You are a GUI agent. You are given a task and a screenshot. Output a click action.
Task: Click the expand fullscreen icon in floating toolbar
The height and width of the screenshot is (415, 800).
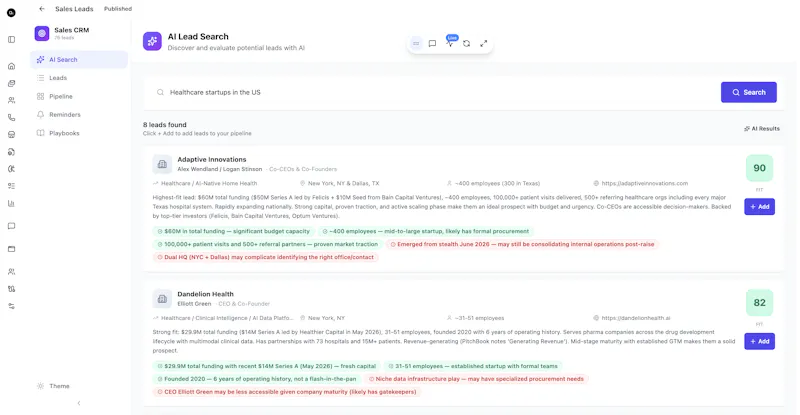tap(484, 44)
